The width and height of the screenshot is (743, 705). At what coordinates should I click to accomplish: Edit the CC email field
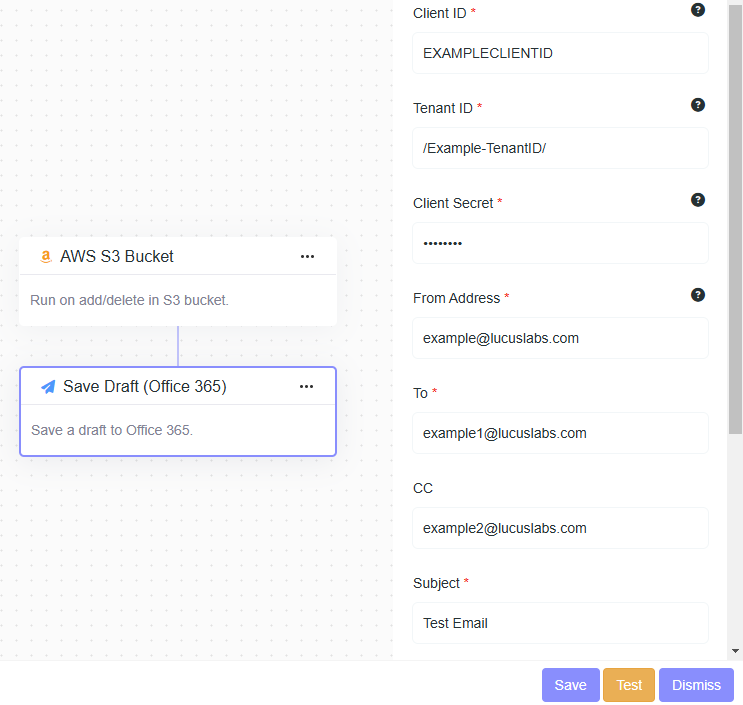pos(560,528)
